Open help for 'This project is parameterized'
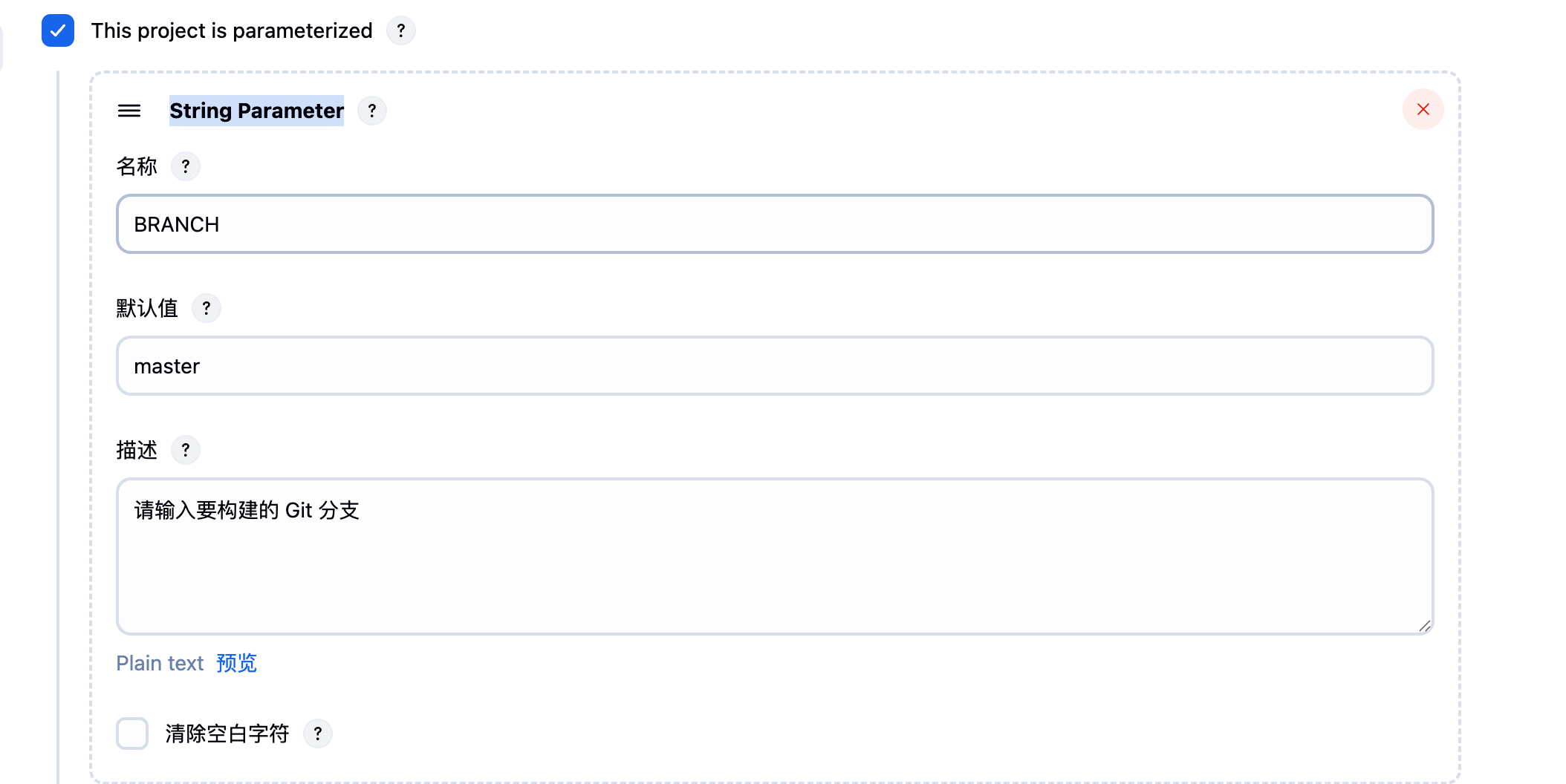Image resolution: width=1566 pixels, height=784 pixels. (x=401, y=30)
